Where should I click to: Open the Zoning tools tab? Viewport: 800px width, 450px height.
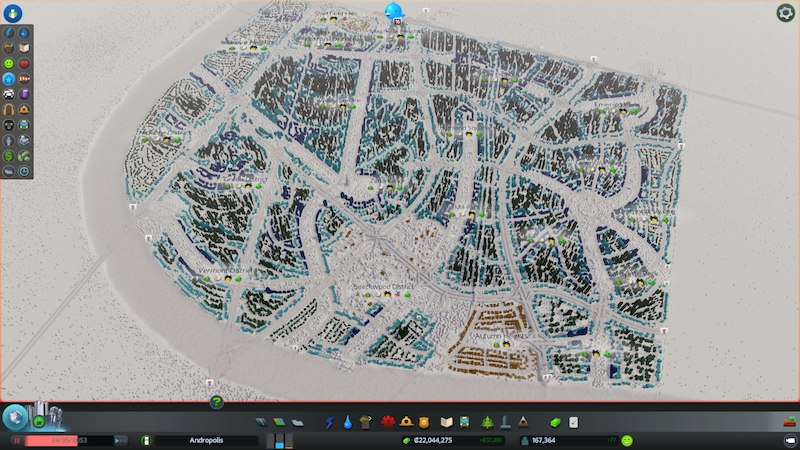pos(279,422)
